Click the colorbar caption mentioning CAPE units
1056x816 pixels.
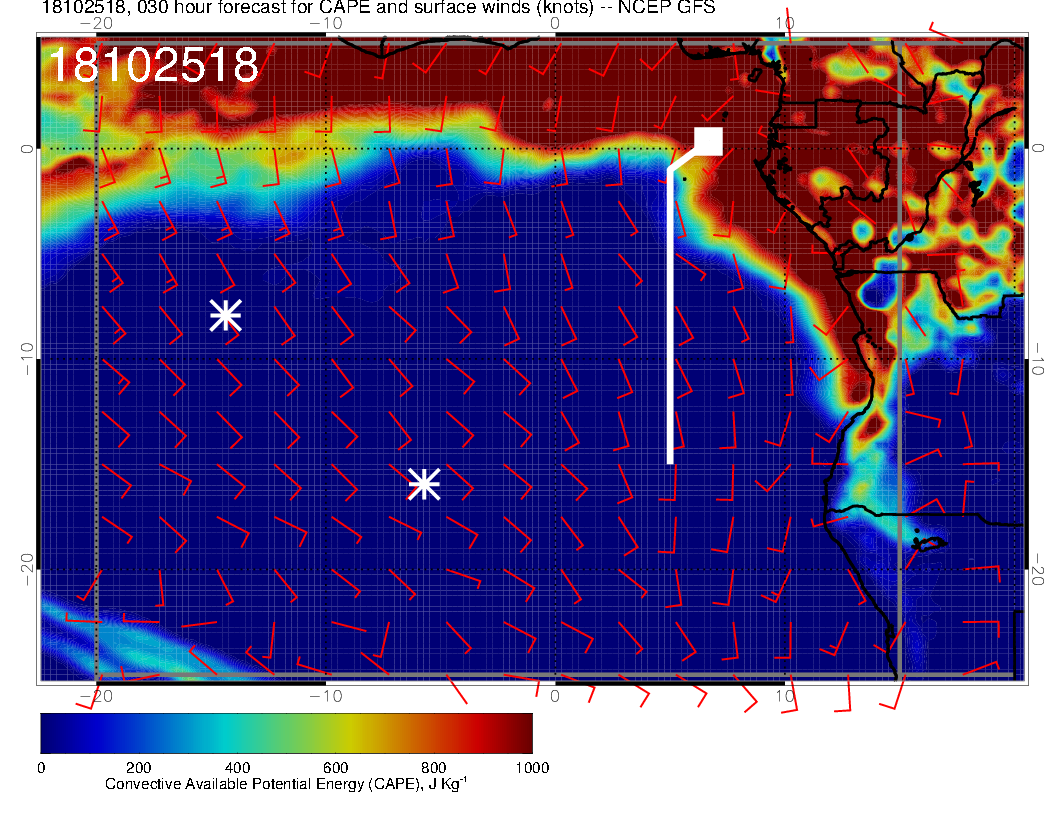286,784
